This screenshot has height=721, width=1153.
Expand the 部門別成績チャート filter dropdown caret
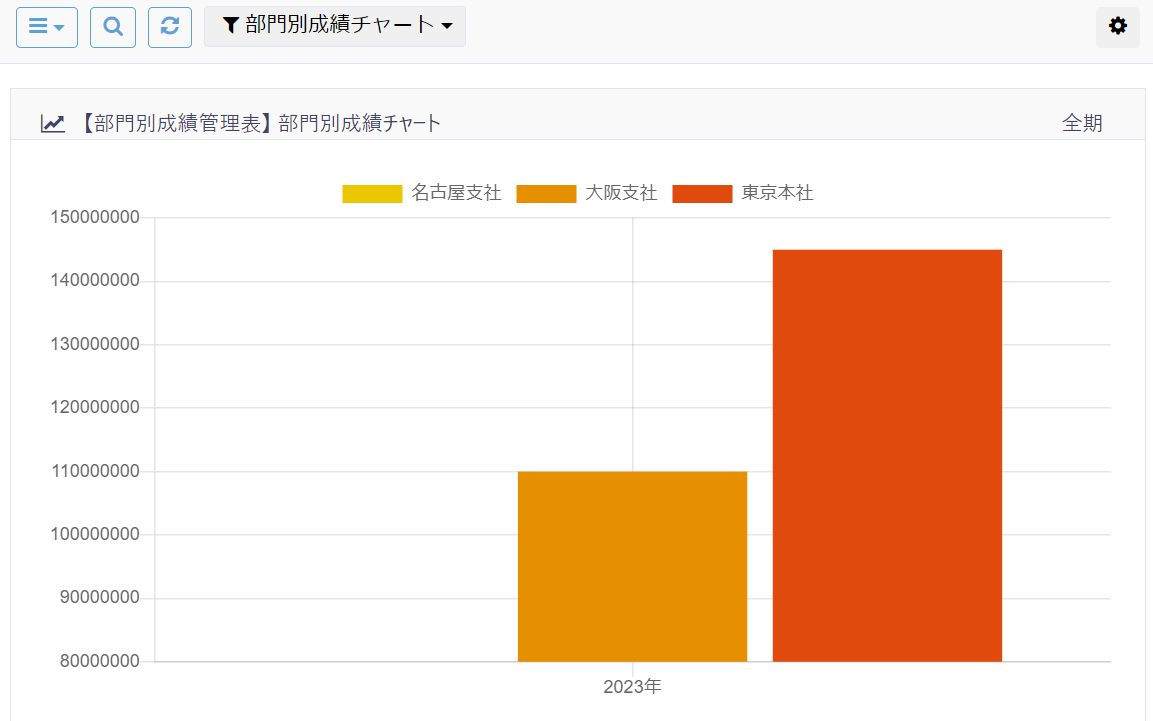click(x=447, y=27)
